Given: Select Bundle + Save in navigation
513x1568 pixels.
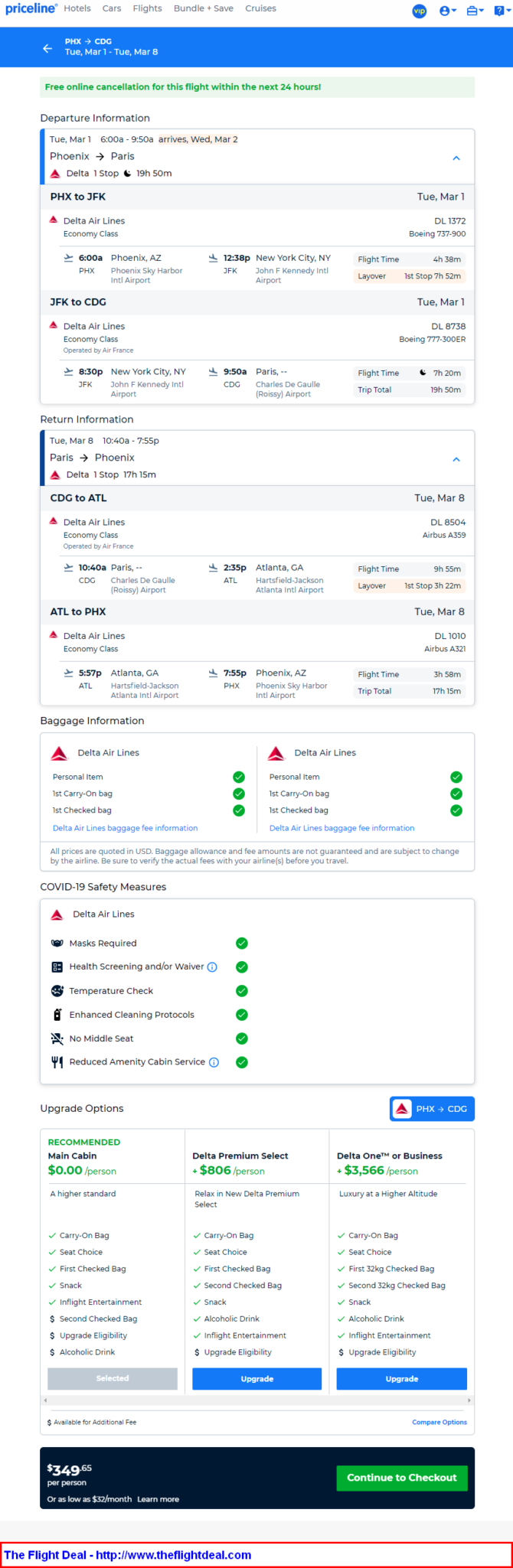Looking at the screenshot, I should pyautogui.click(x=204, y=8).
